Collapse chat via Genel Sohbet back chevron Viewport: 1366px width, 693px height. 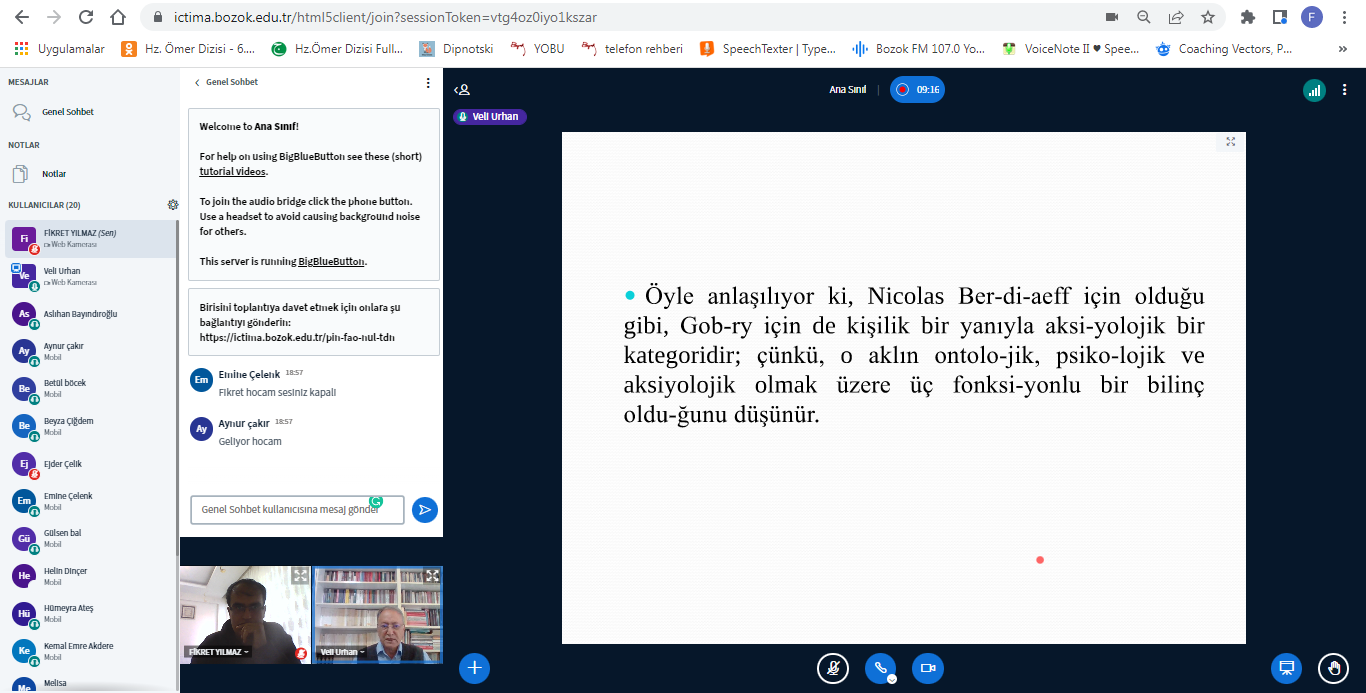click(x=197, y=83)
